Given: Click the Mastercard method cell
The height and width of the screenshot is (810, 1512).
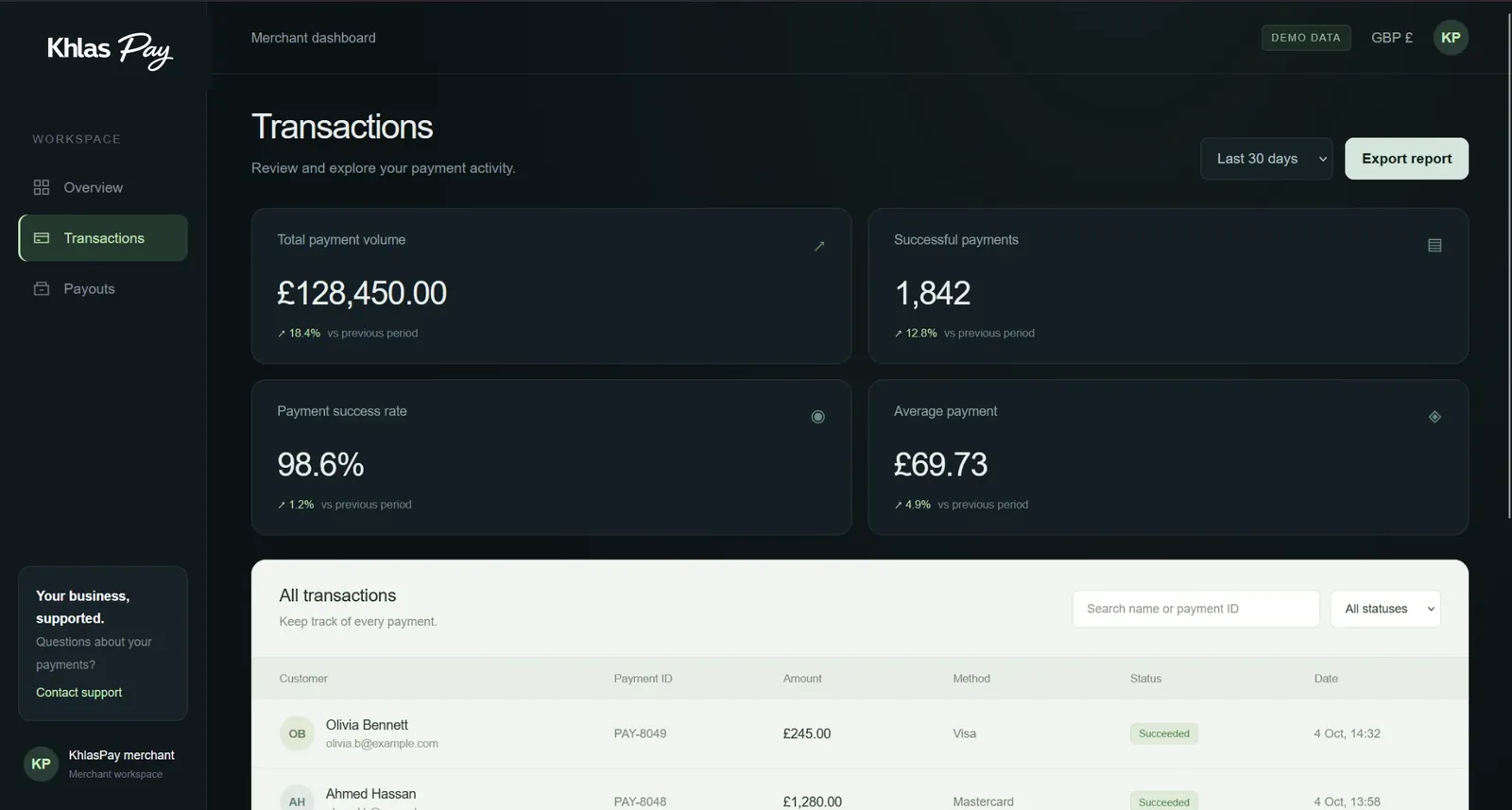Looking at the screenshot, I should [x=983, y=801].
